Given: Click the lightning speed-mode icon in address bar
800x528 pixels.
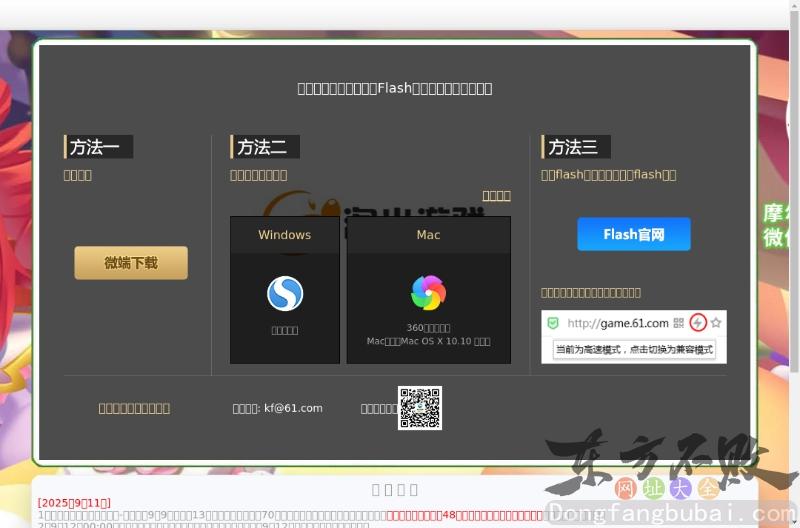Looking at the screenshot, I should click(x=698, y=323).
